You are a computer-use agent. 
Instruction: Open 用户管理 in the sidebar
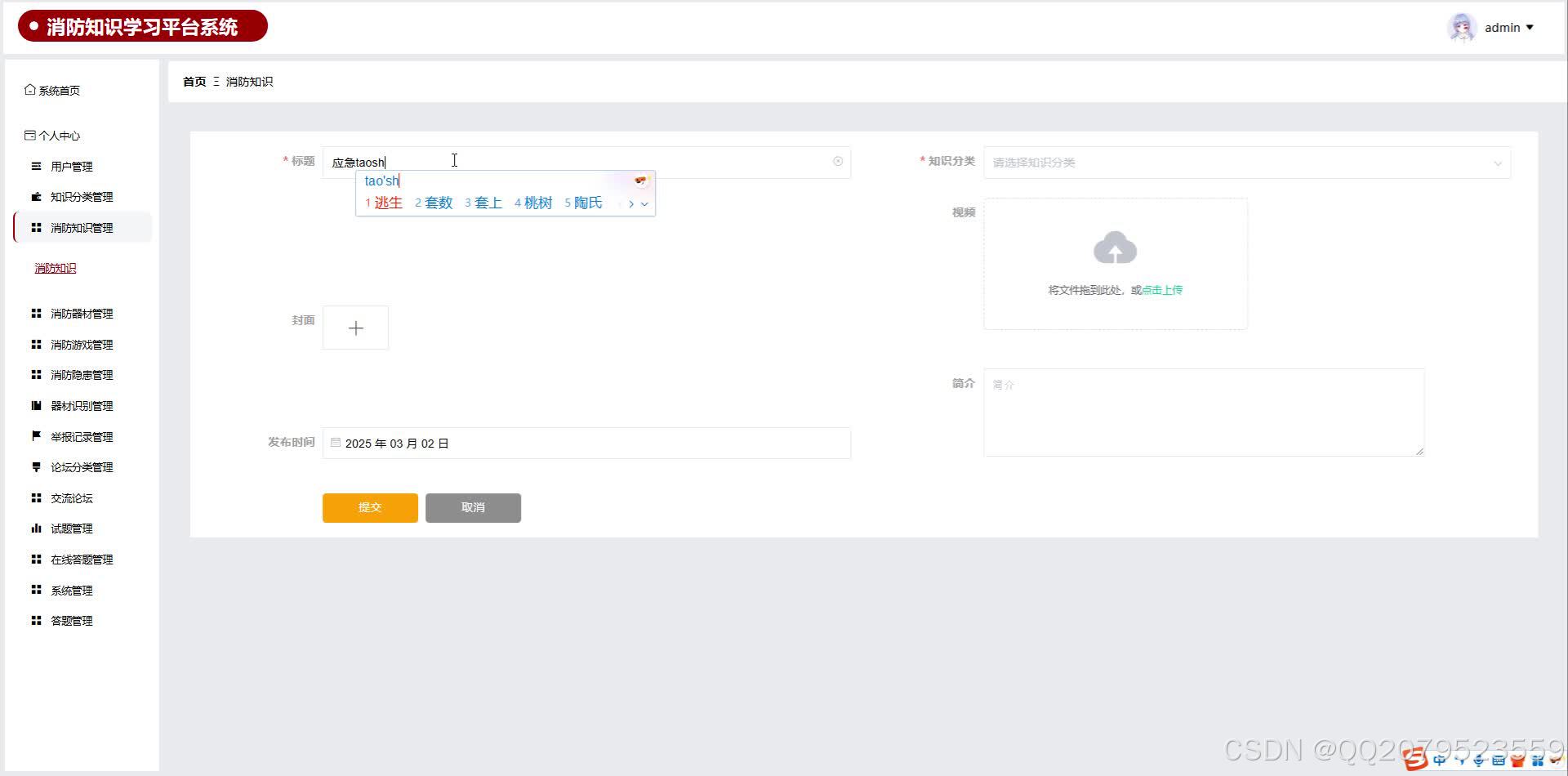(71, 167)
